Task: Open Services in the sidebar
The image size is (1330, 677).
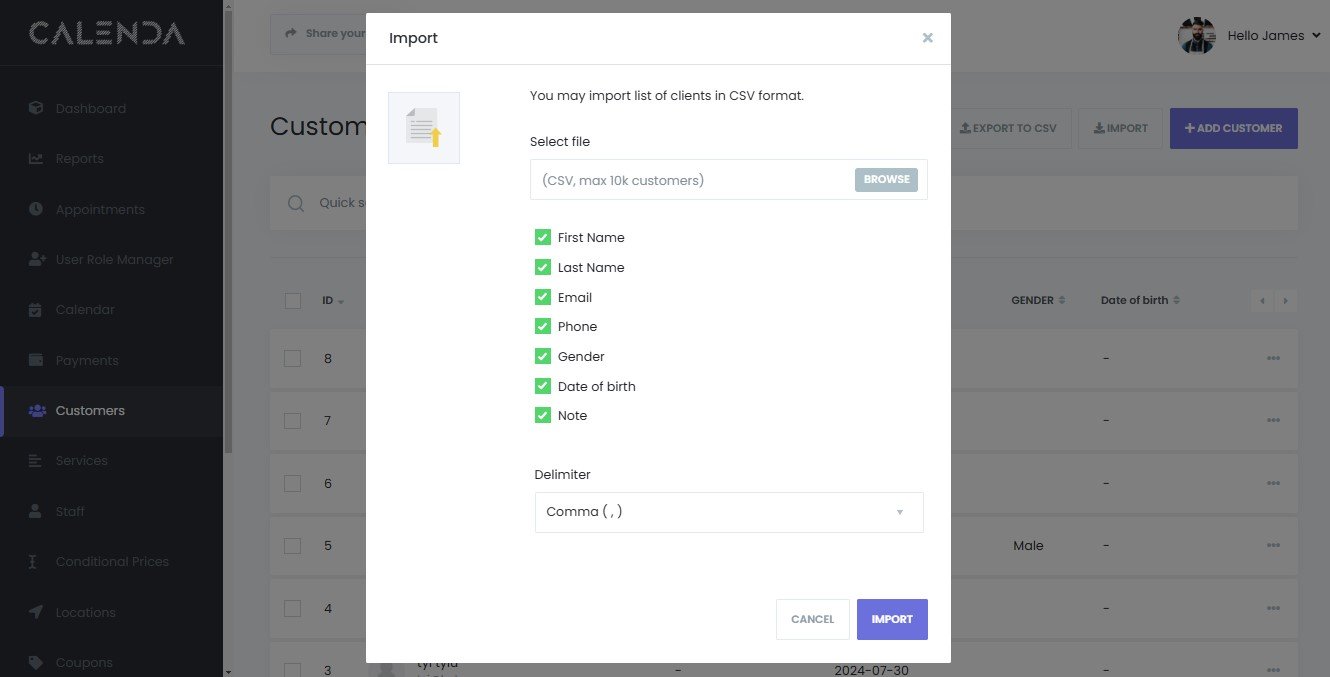Action: tap(81, 461)
